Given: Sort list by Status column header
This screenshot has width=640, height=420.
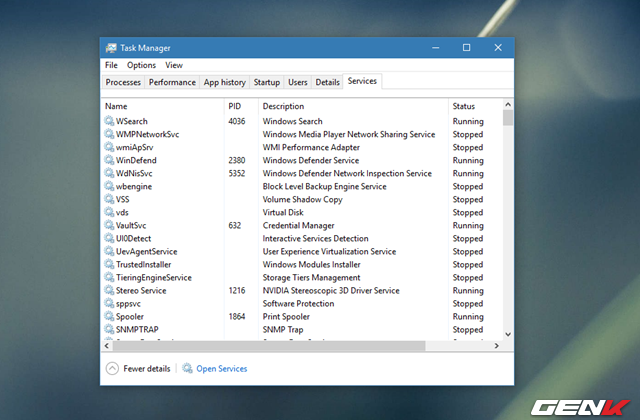Looking at the screenshot, I should tap(476, 106).
